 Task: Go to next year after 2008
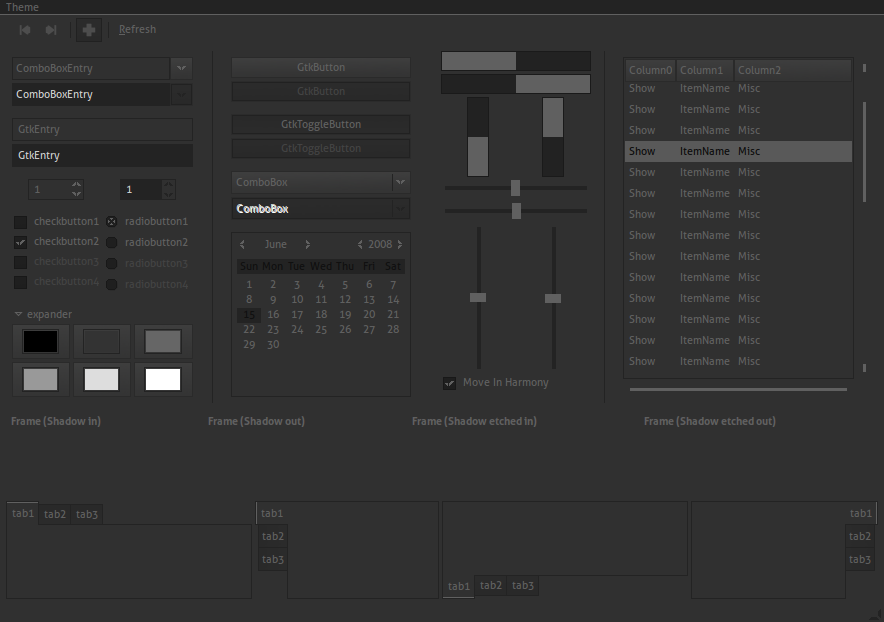pos(400,244)
